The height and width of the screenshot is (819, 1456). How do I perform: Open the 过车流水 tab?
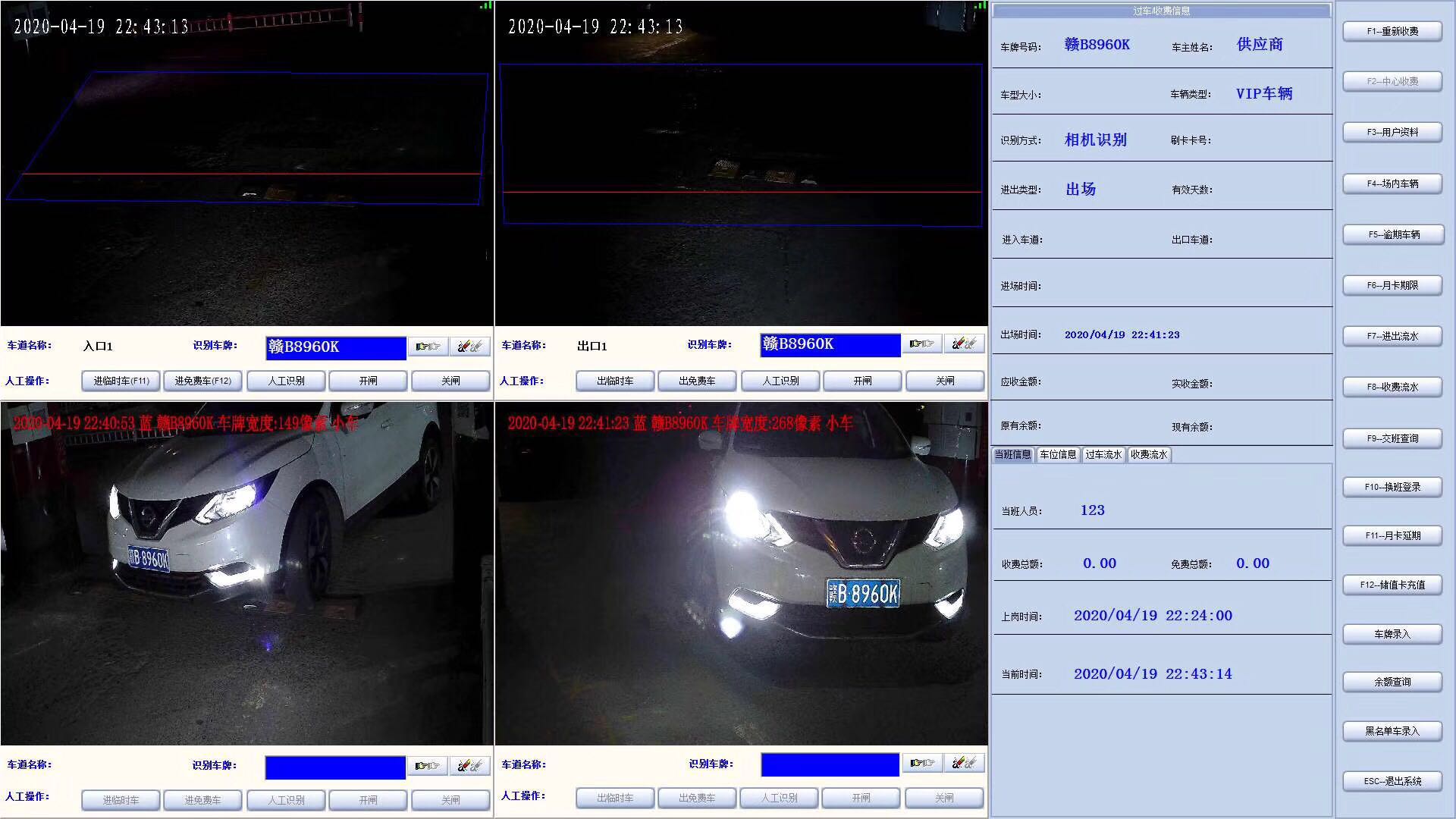pyautogui.click(x=1103, y=455)
